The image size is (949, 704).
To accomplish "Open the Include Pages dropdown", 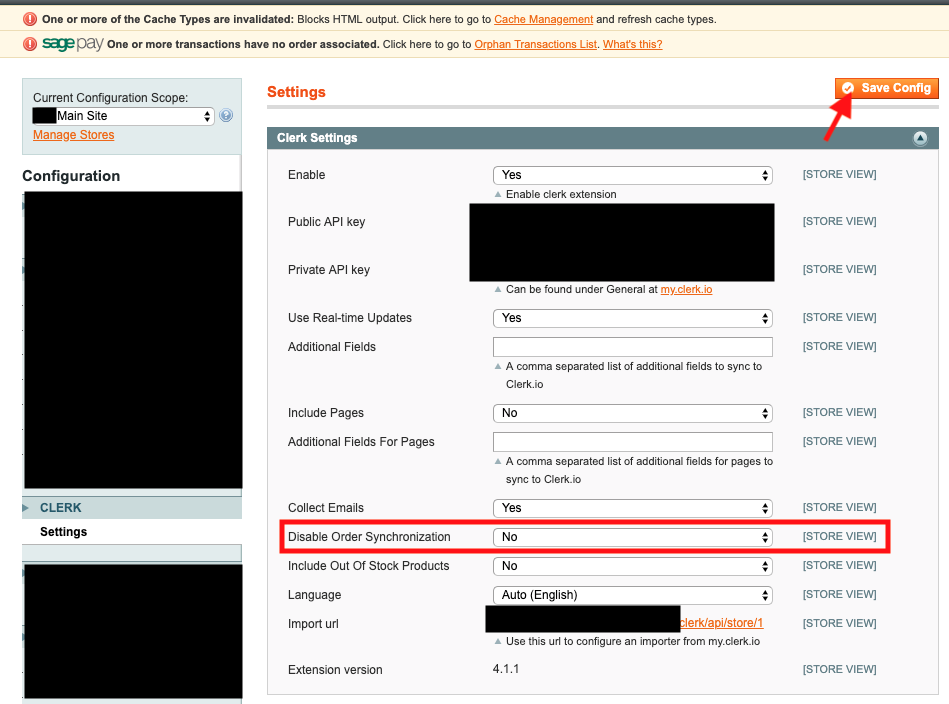I will tap(633, 413).
